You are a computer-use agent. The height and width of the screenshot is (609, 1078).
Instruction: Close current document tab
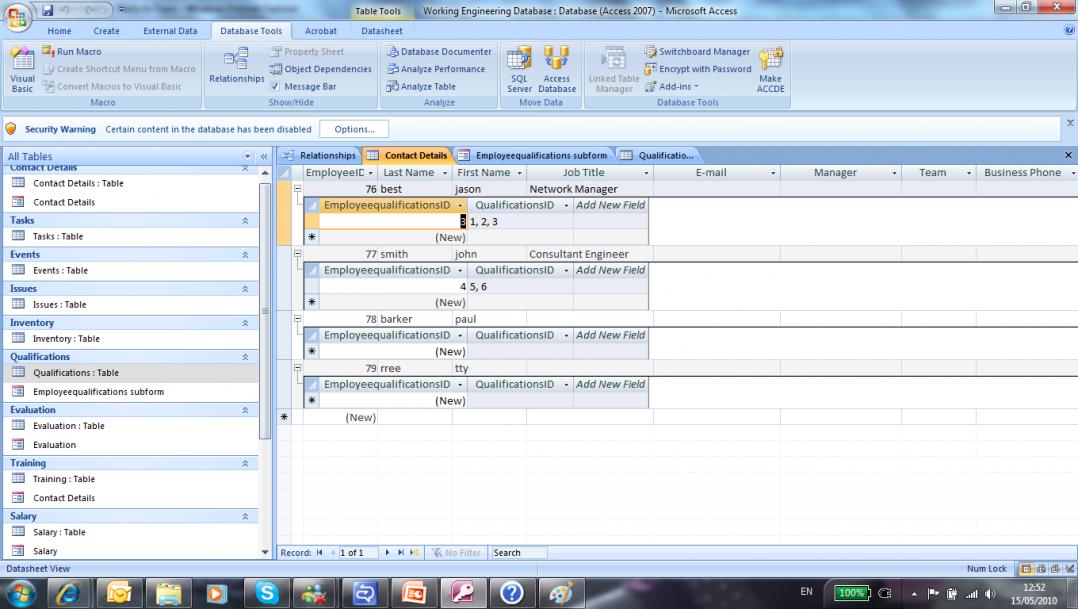1068,155
